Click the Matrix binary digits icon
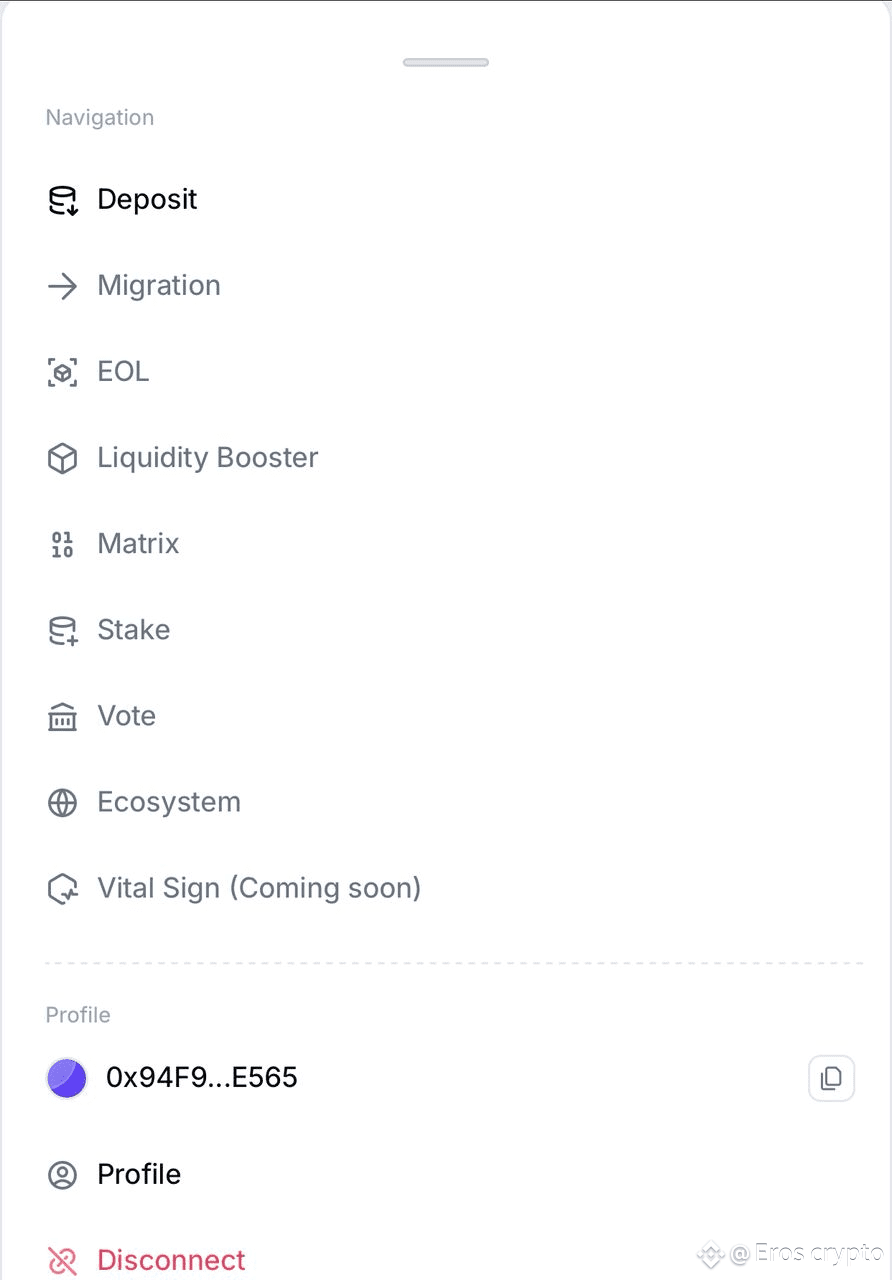Image resolution: width=892 pixels, height=1280 pixels. point(63,545)
